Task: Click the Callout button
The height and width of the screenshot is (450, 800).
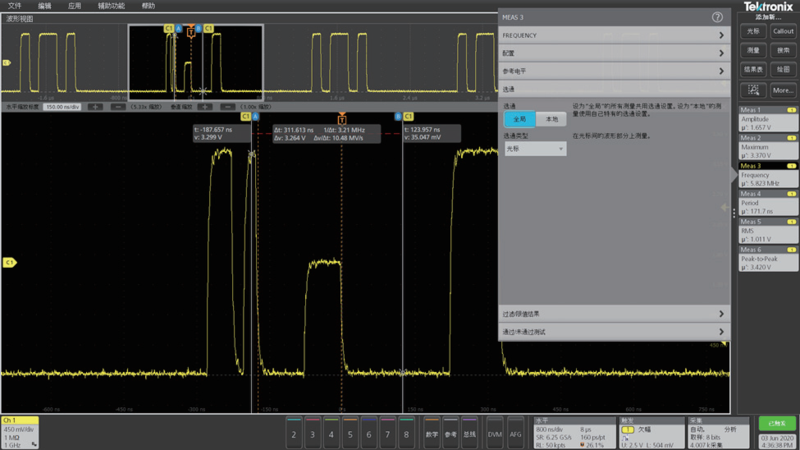Action: point(783,31)
